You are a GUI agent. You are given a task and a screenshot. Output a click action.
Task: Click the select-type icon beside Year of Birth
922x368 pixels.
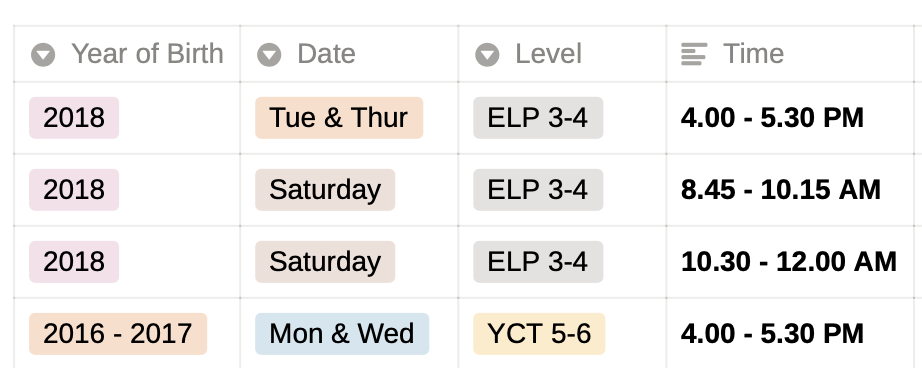point(43,55)
